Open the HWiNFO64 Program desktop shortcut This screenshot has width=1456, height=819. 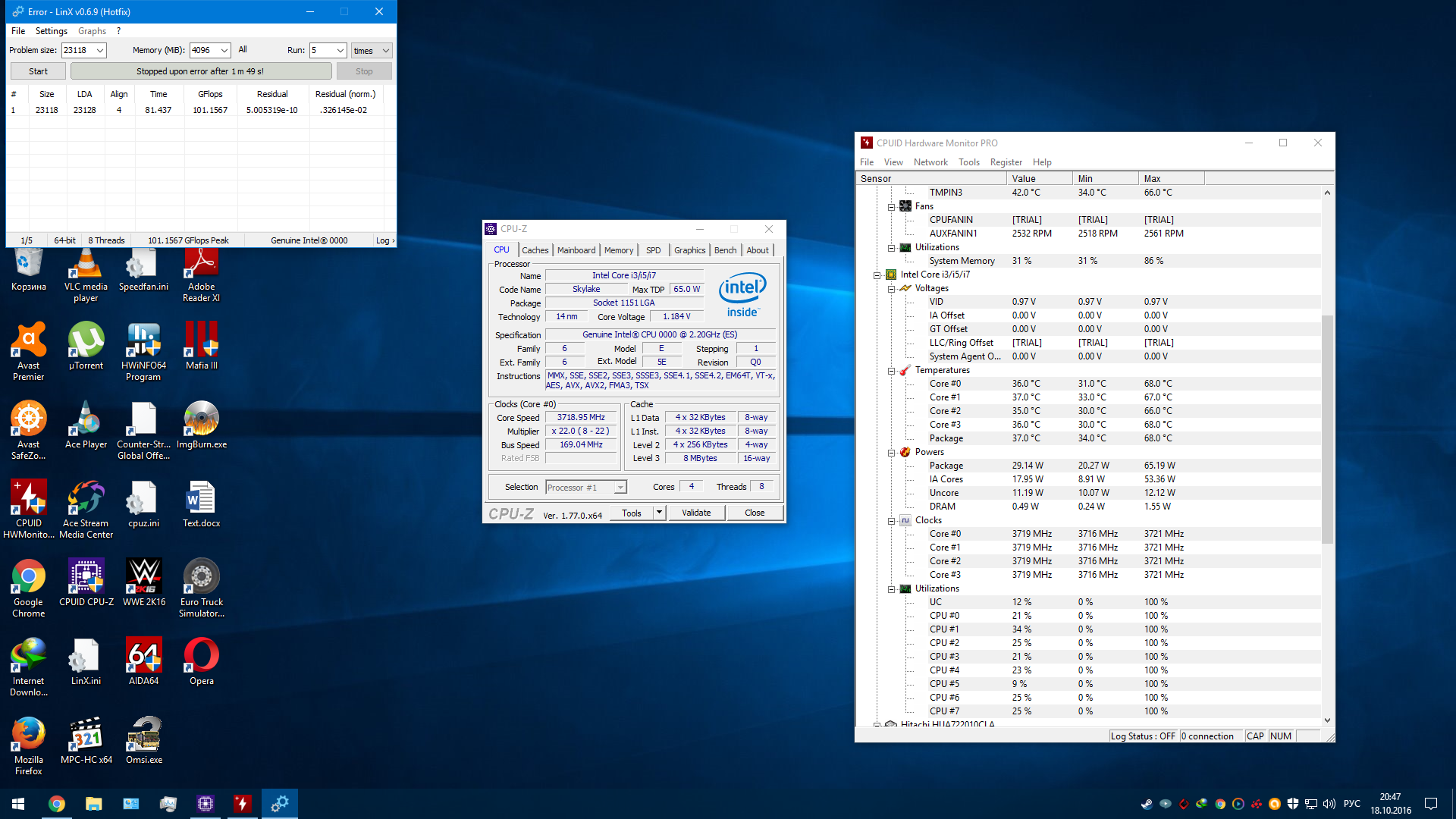pos(143,341)
